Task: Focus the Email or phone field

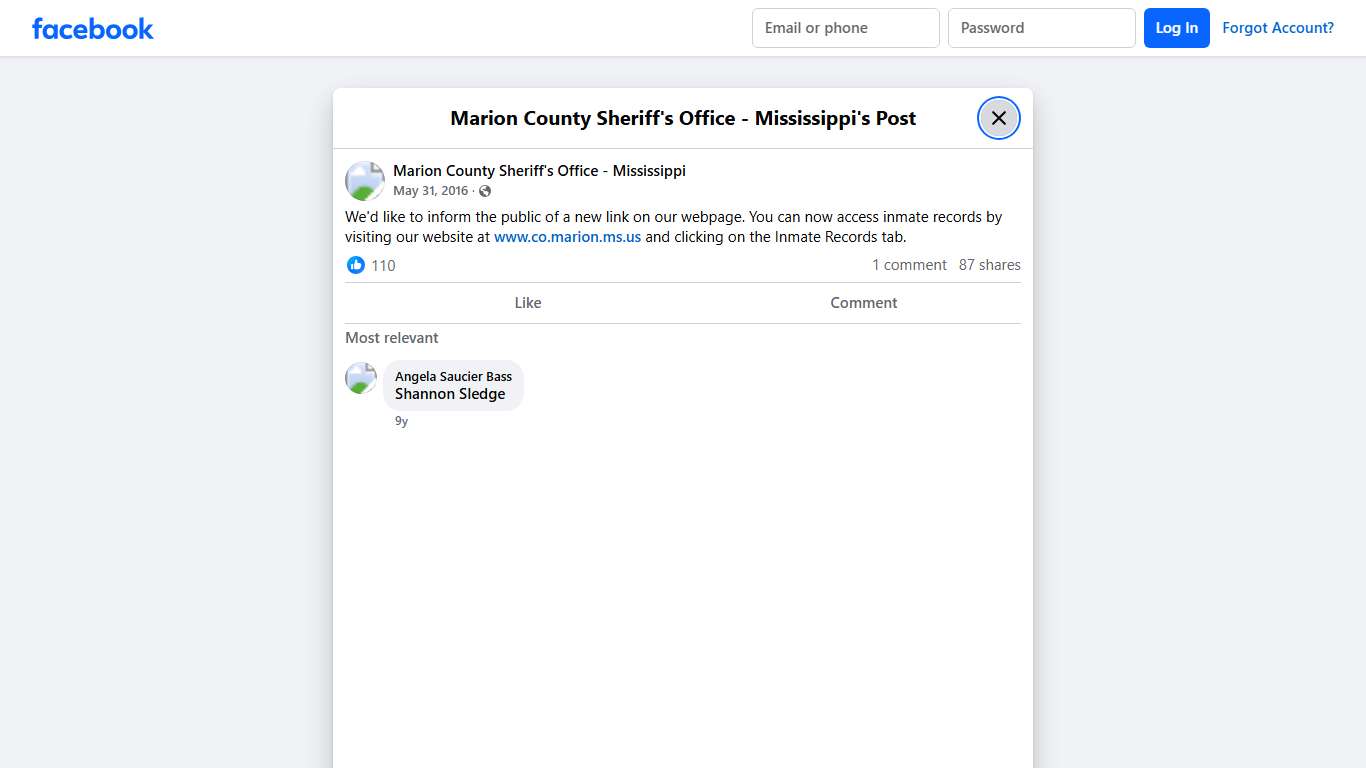Action: click(845, 28)
